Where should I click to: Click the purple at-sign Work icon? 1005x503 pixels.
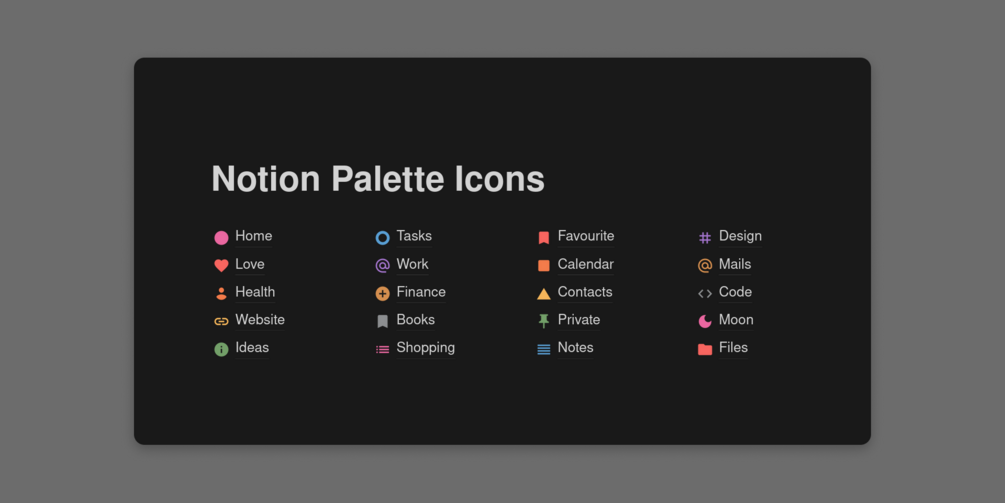(383, 265)
